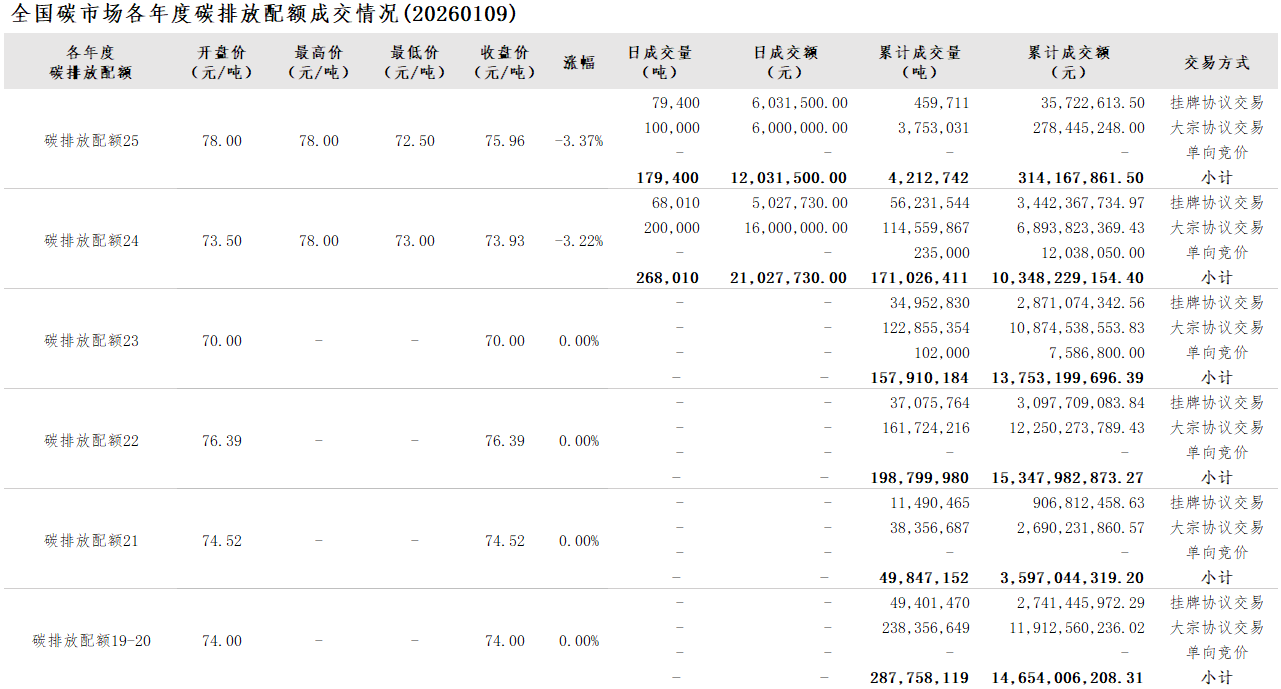
Task: Select the 最低价 column header
Action: tap(414, 62)
